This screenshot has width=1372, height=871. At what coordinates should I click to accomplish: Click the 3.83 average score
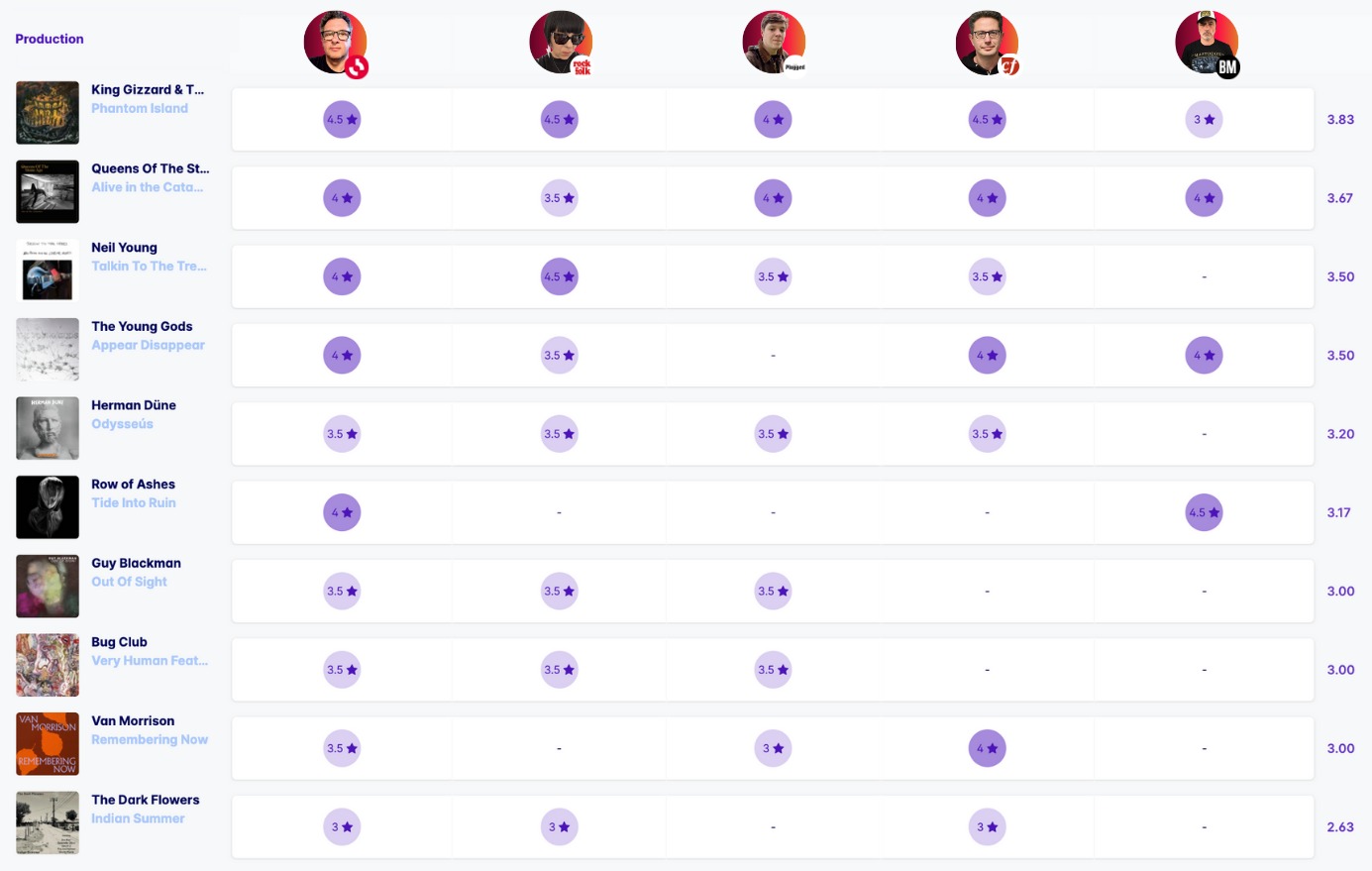(x=1340, y=119)
